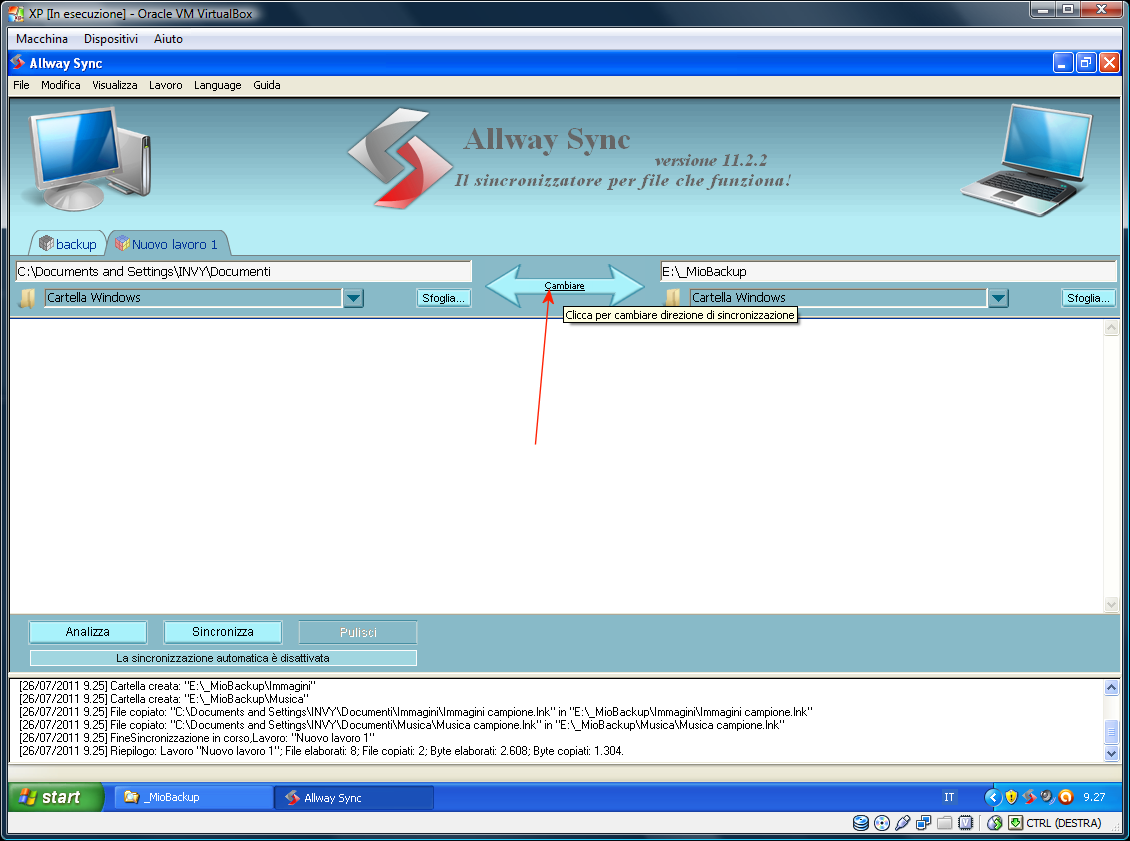Screen dimensions: 1130x841
Task: Click the speaker volume tray icon
Action: click(1047, 797)
